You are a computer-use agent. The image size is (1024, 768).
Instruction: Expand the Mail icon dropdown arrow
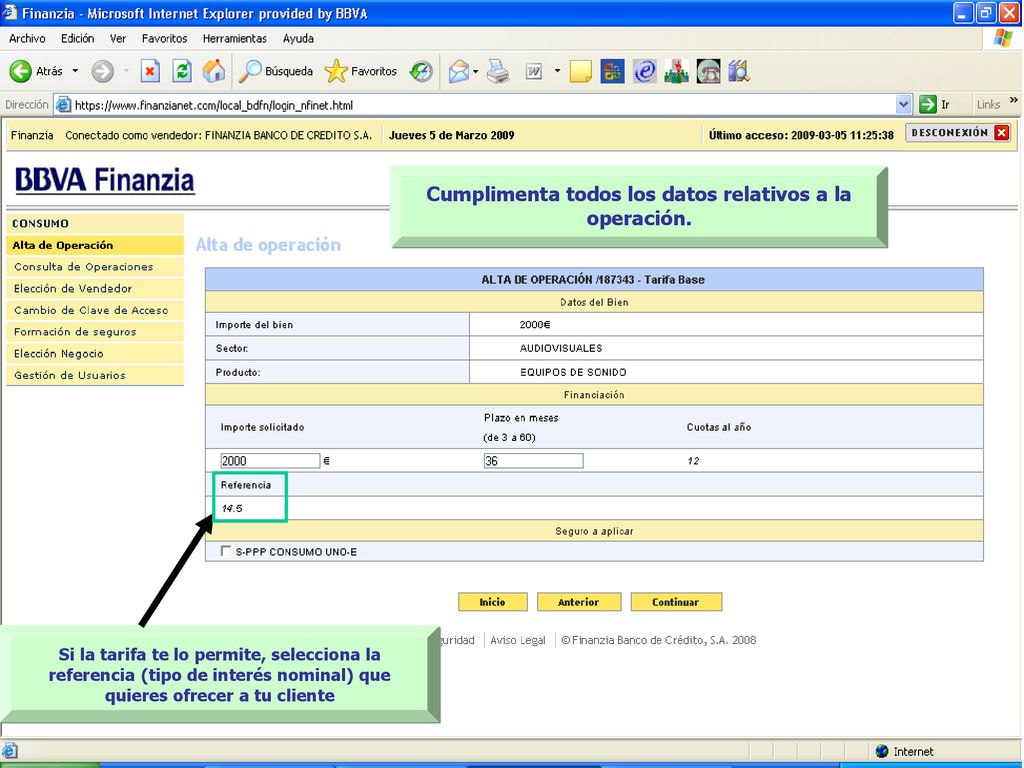point(476,71)
